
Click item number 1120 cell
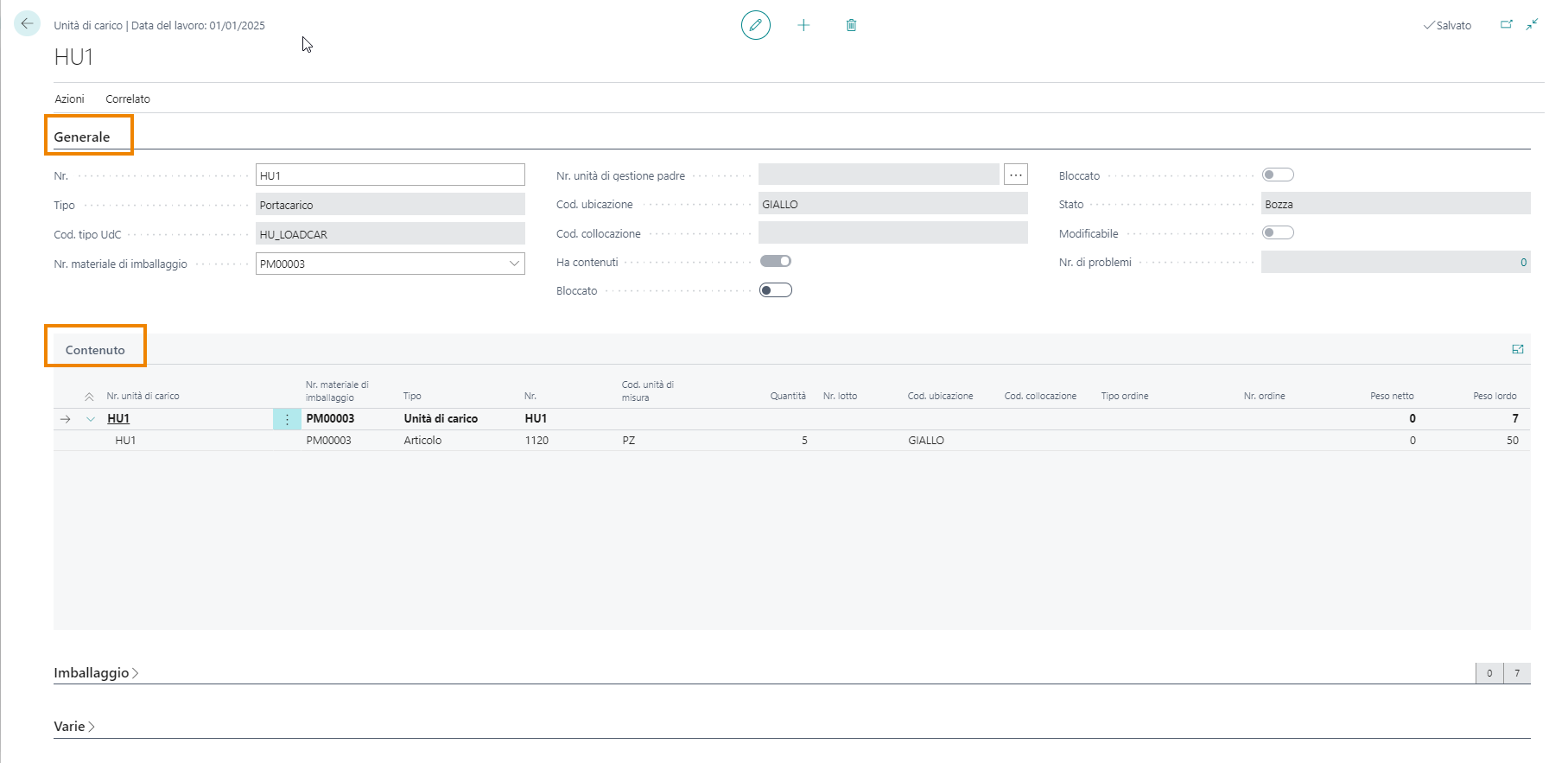pos(536,440)
